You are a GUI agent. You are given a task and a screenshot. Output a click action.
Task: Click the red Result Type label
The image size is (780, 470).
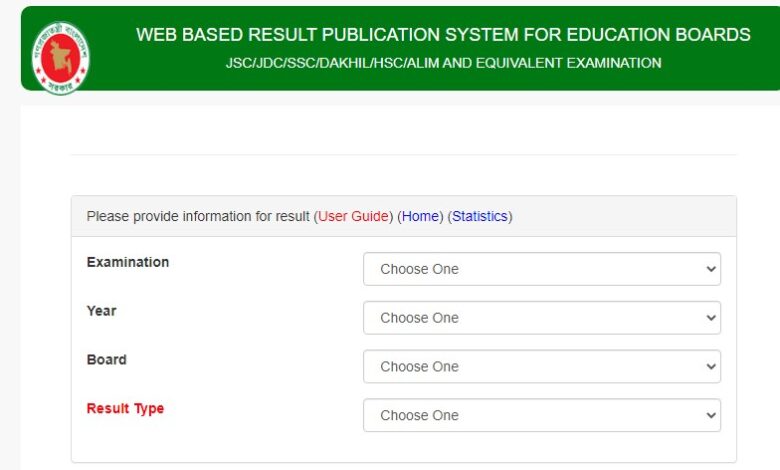(125, 408)
